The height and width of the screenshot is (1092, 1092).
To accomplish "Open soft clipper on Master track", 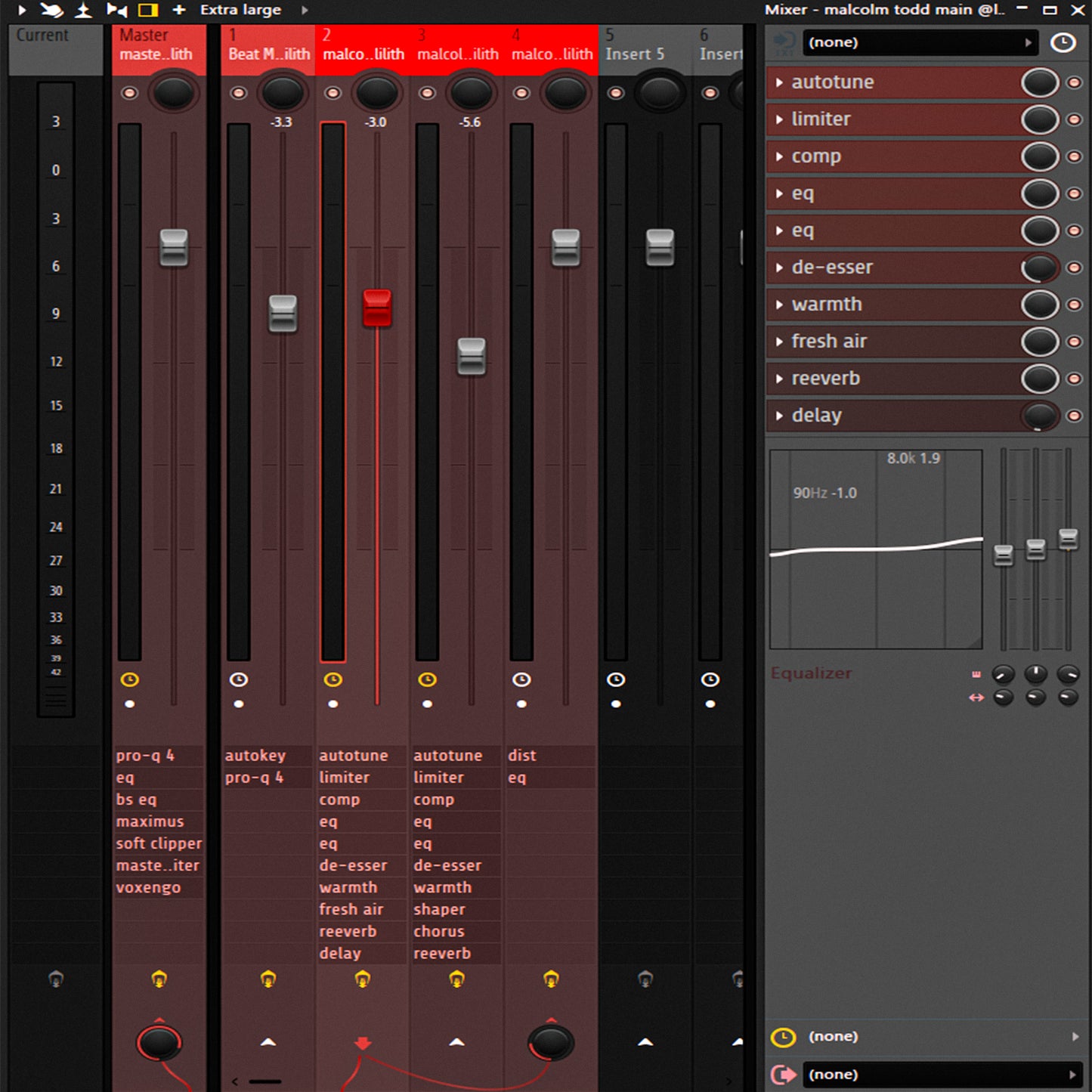I will [x=159, y=843].
